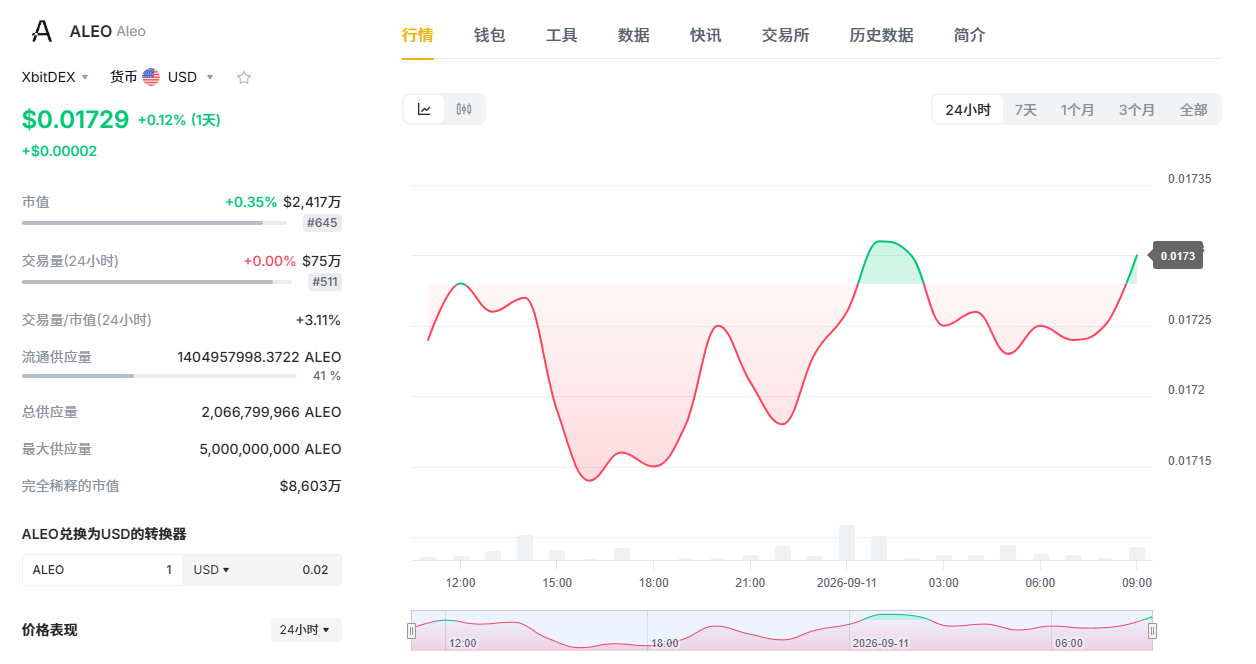Switch to the 行情 tab
Viewport: 1256px width, 664px height.
(x=418, y=35)
